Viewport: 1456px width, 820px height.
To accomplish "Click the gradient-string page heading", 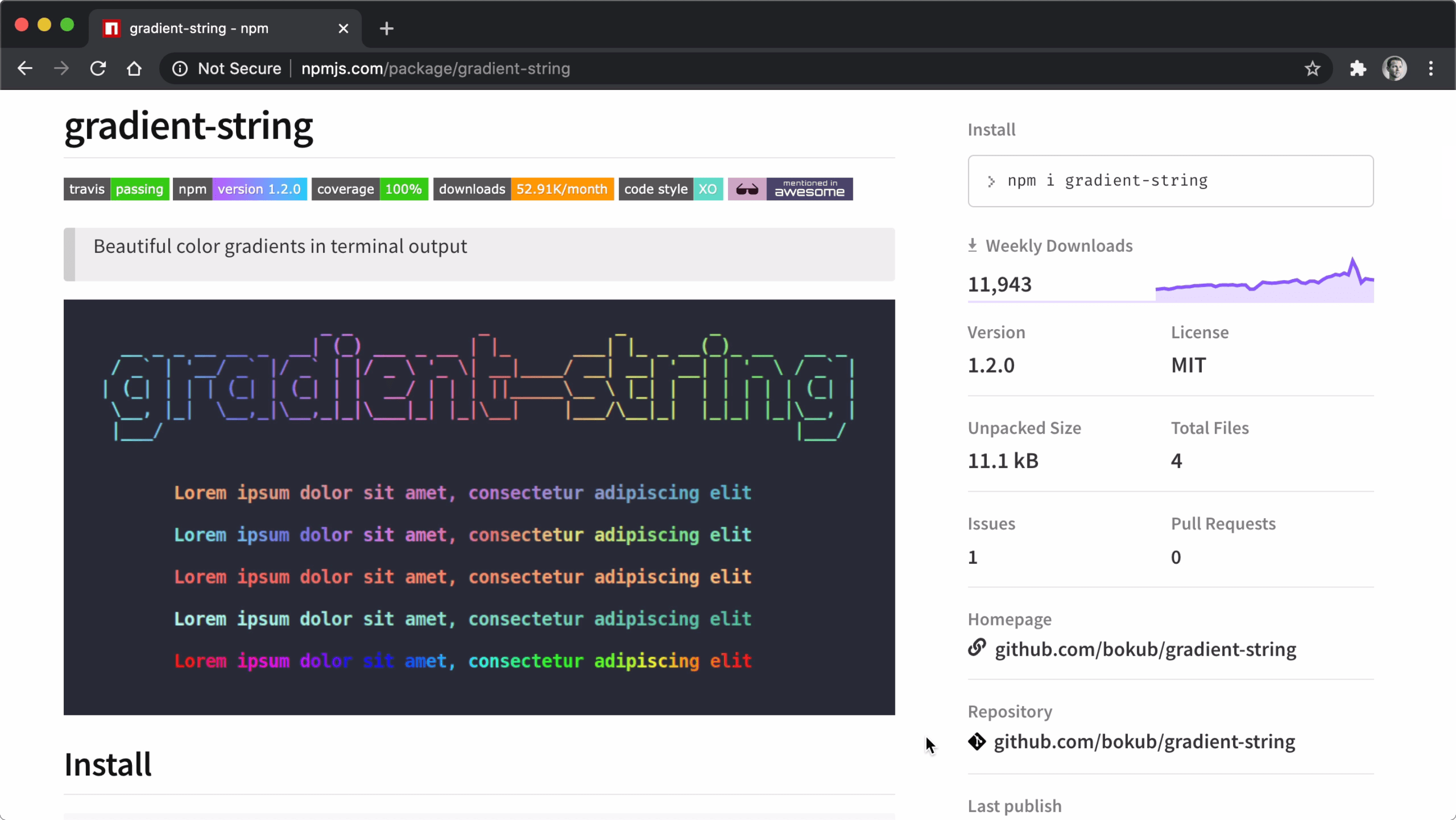I will pyautogui.click(x=188, y=126).
